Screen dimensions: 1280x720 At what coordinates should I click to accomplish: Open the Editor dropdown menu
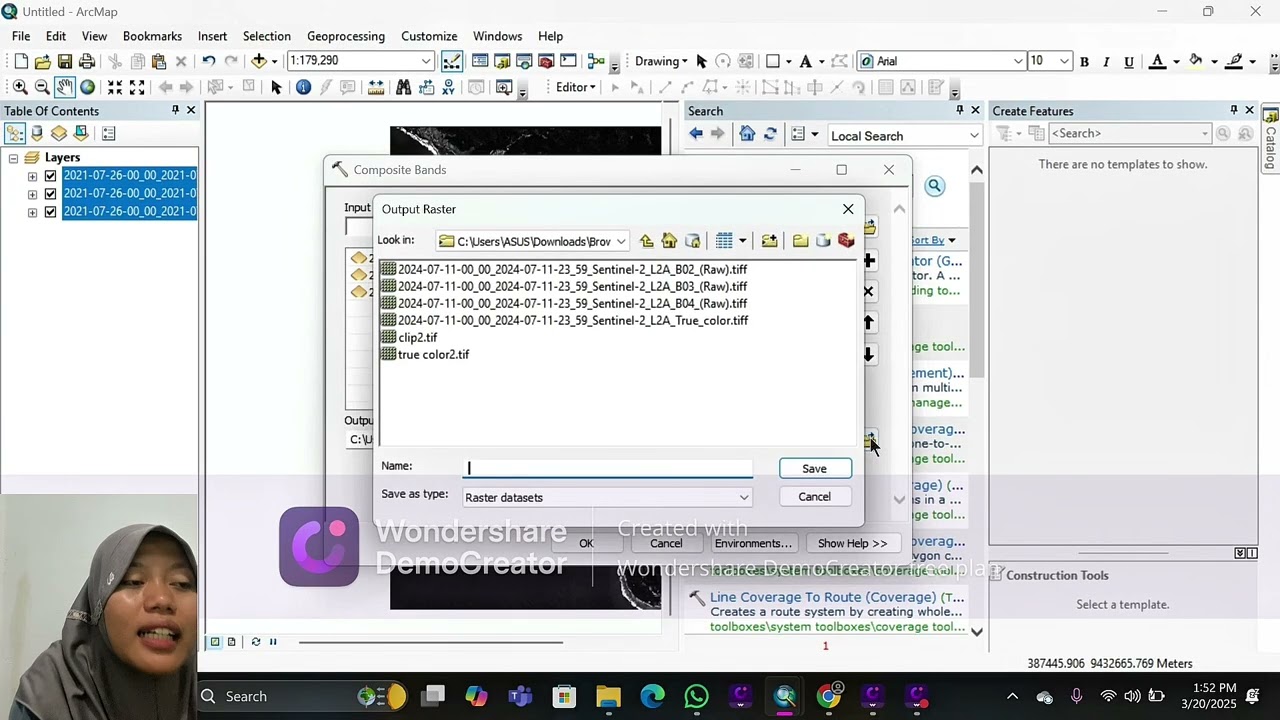tap(575, 87)
